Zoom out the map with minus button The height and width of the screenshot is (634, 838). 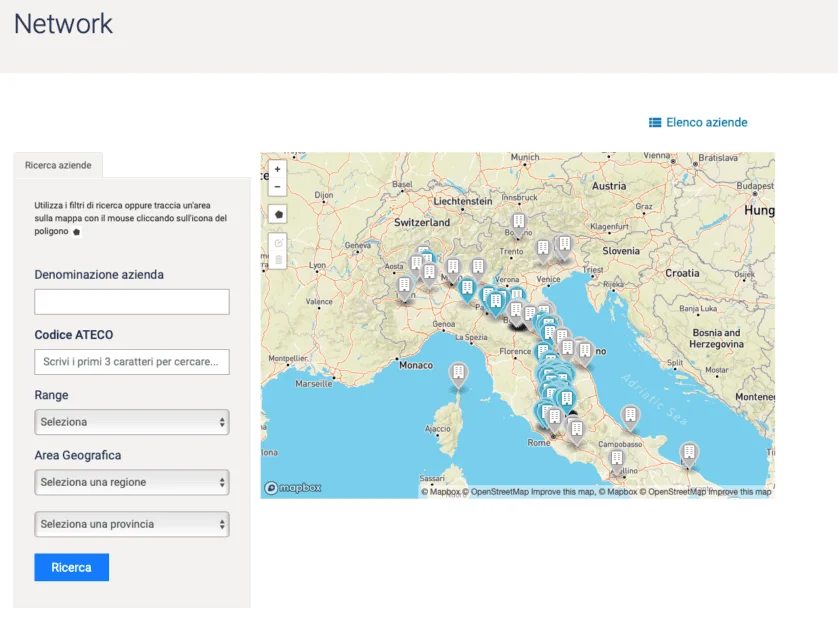click(277, 187)
